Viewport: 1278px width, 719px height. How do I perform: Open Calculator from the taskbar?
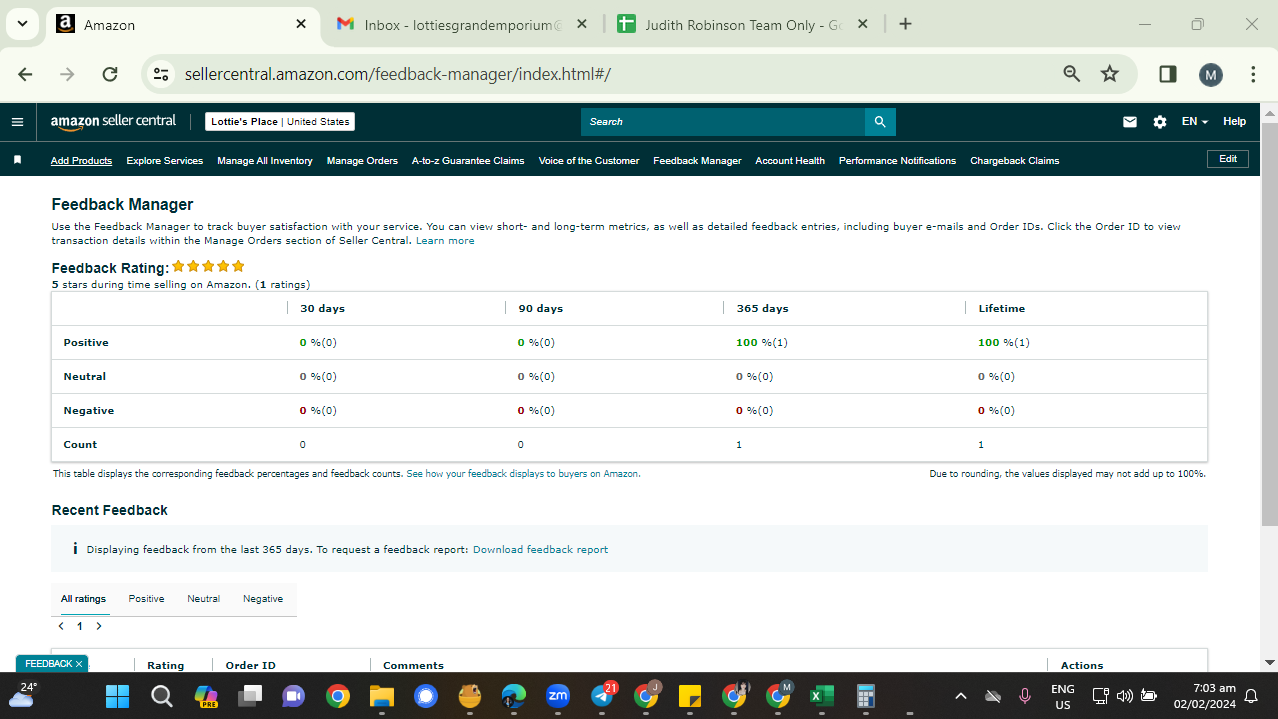pyautogui.click(x=866, y=696)
